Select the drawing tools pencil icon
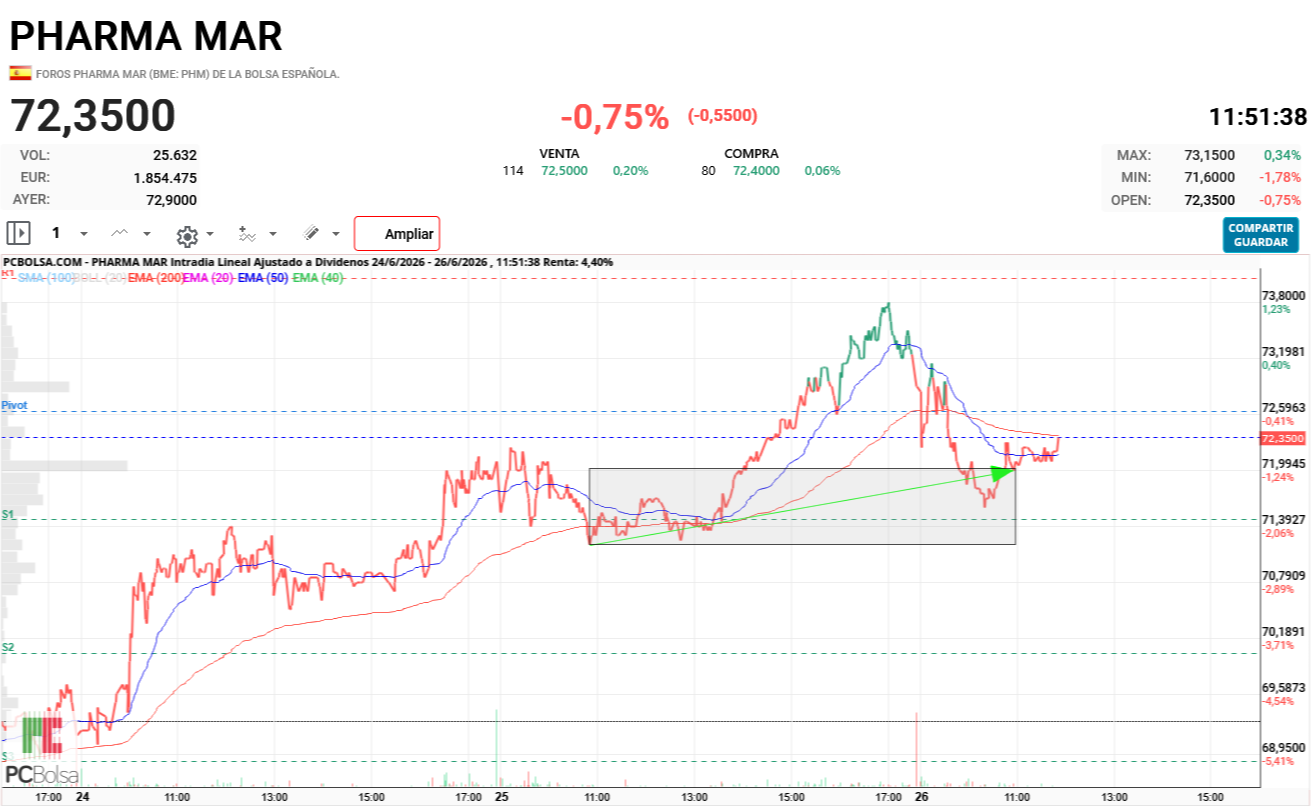 [x=311, y=233]
